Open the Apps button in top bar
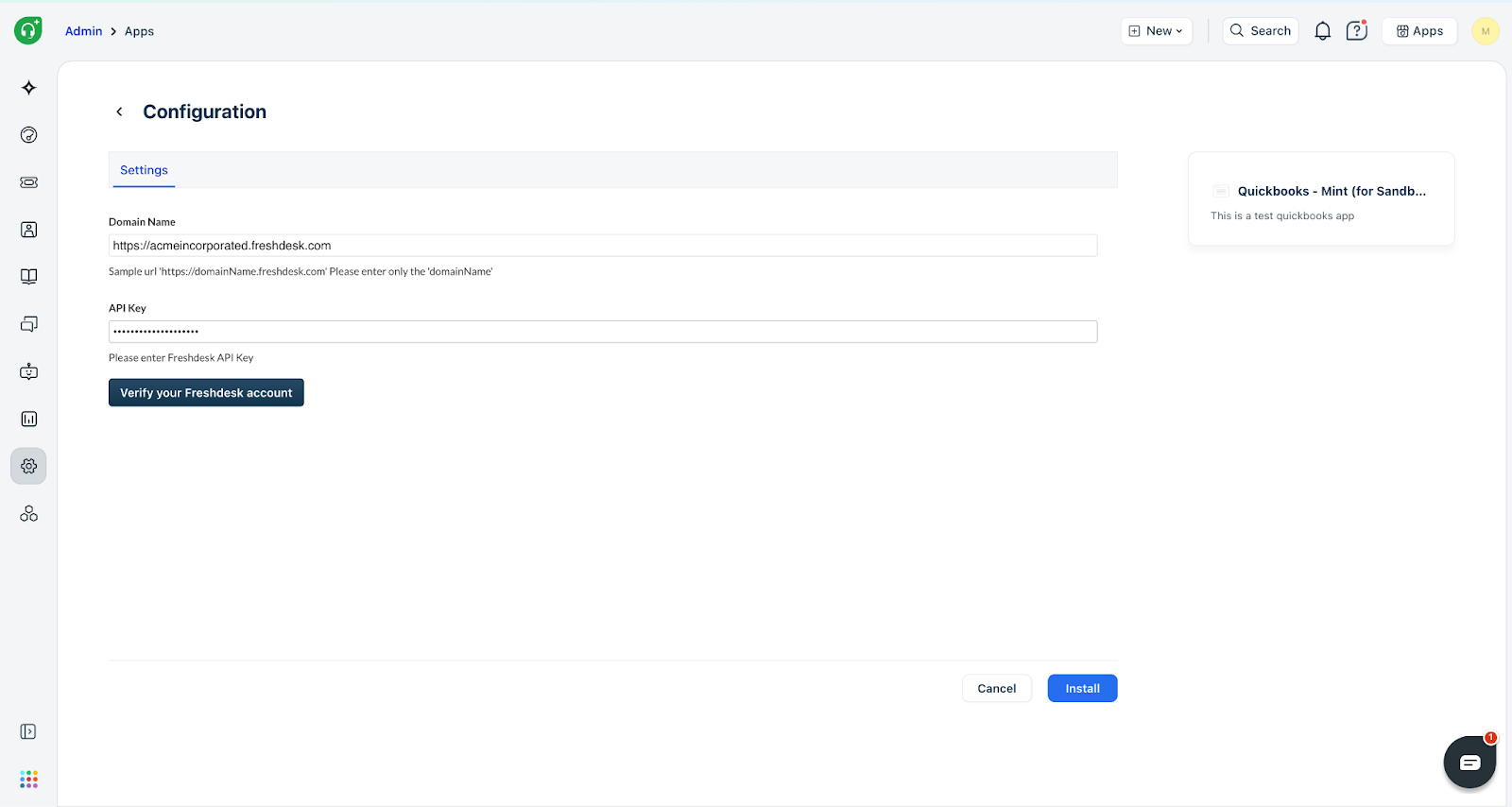 (x=1419, y=31)
